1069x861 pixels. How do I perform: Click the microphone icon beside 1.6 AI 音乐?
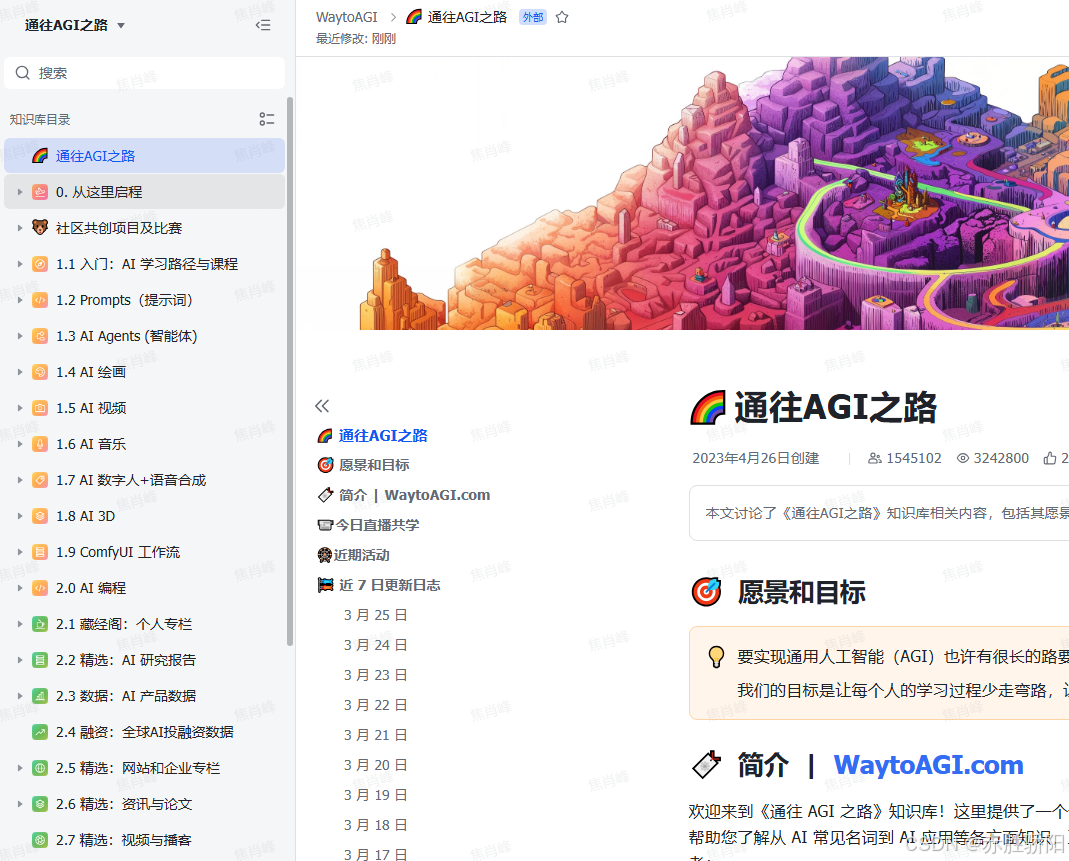tap(40, 444)
